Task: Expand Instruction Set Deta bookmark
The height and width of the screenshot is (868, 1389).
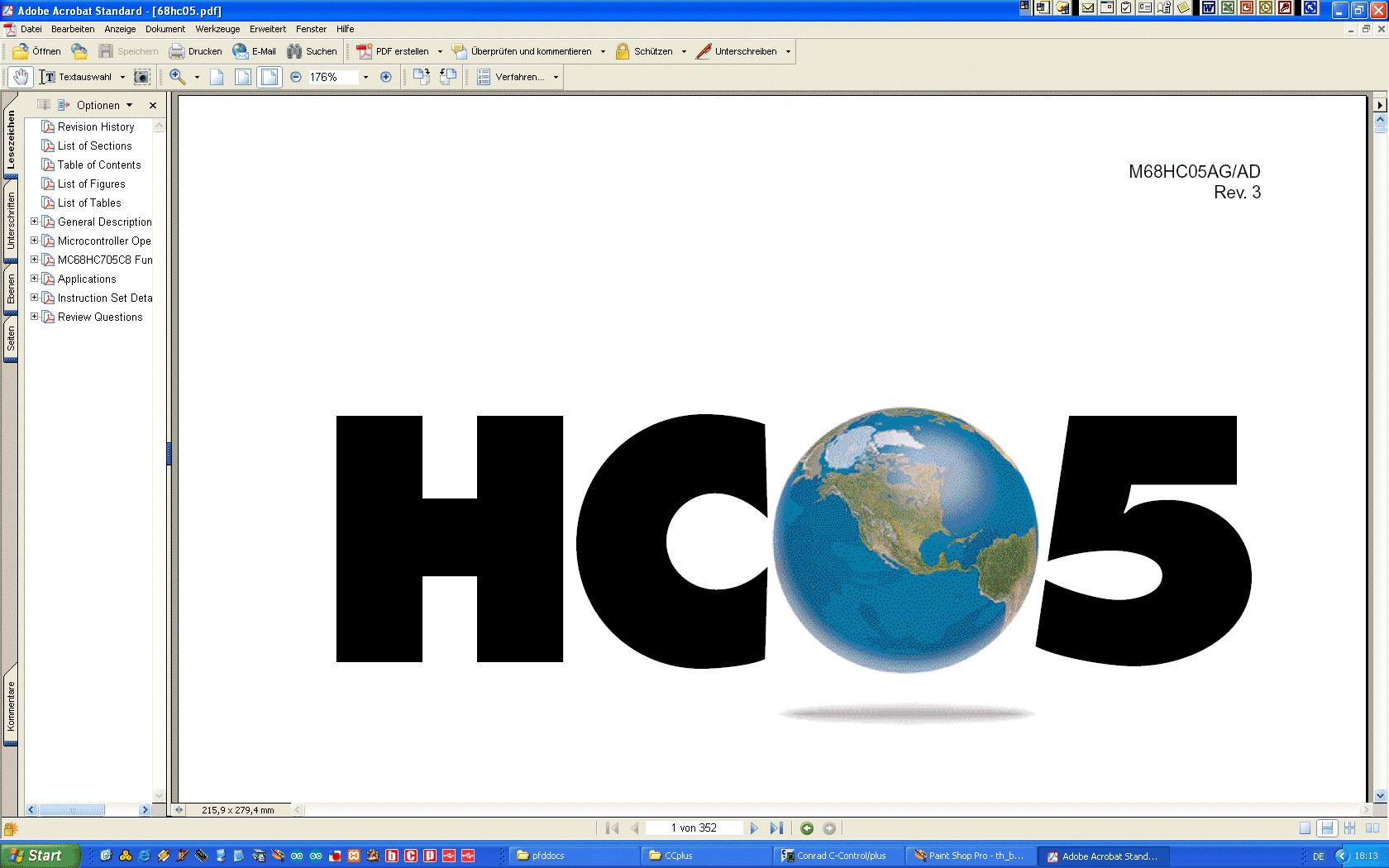Action: click(x=34, y=298)
